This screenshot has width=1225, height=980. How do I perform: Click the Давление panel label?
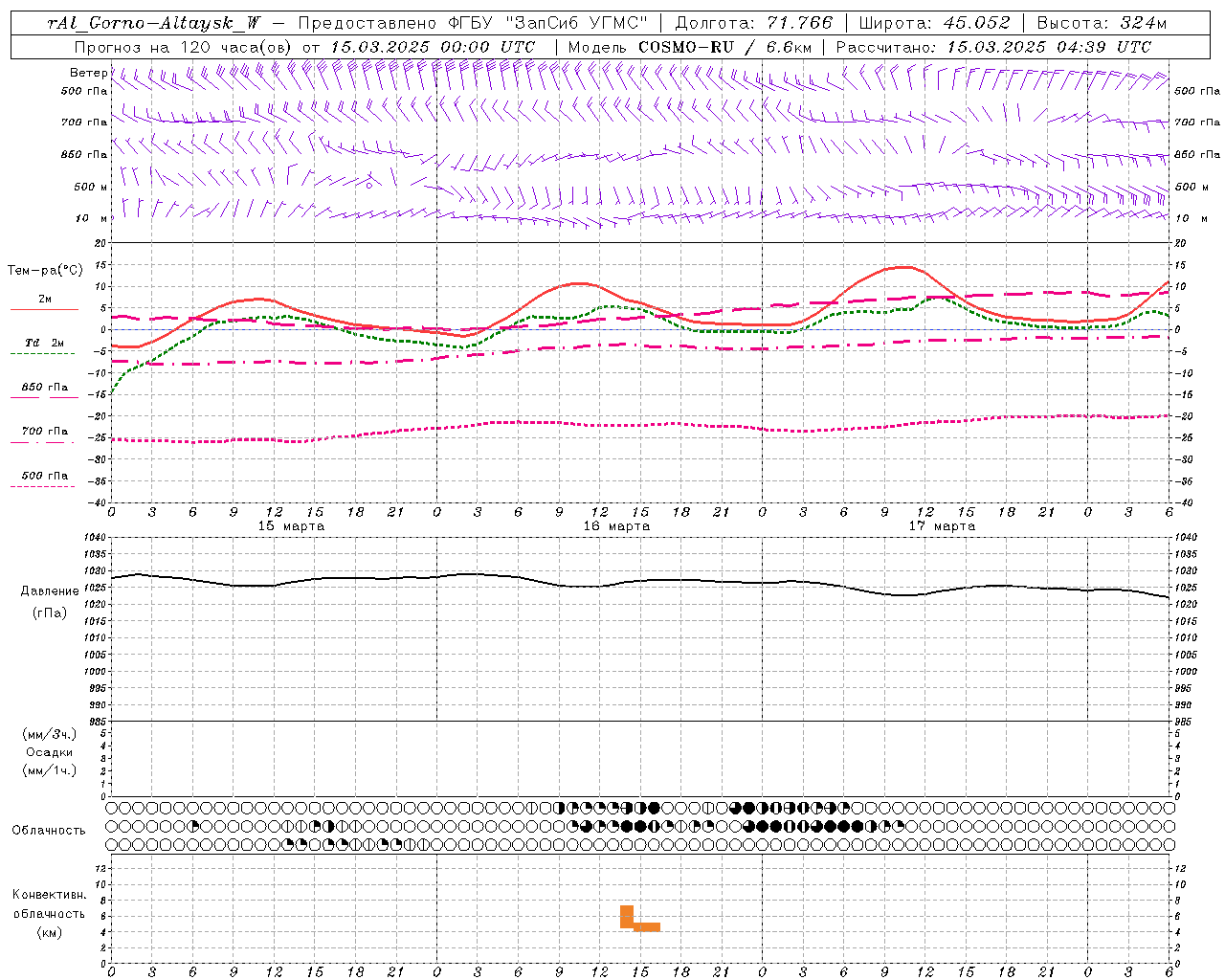click(50, 591)
